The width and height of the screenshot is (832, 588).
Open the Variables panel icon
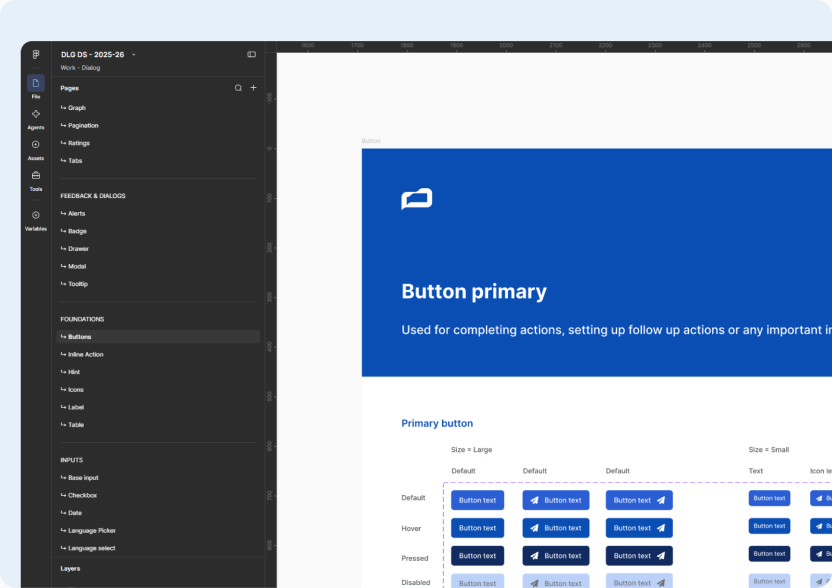(36, 215)
